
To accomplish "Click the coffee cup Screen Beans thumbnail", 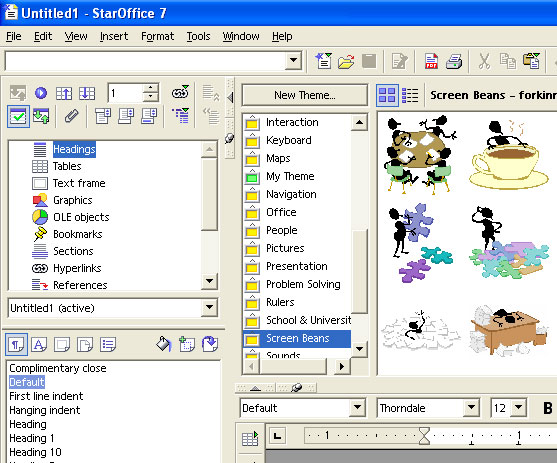I will 509,155.
